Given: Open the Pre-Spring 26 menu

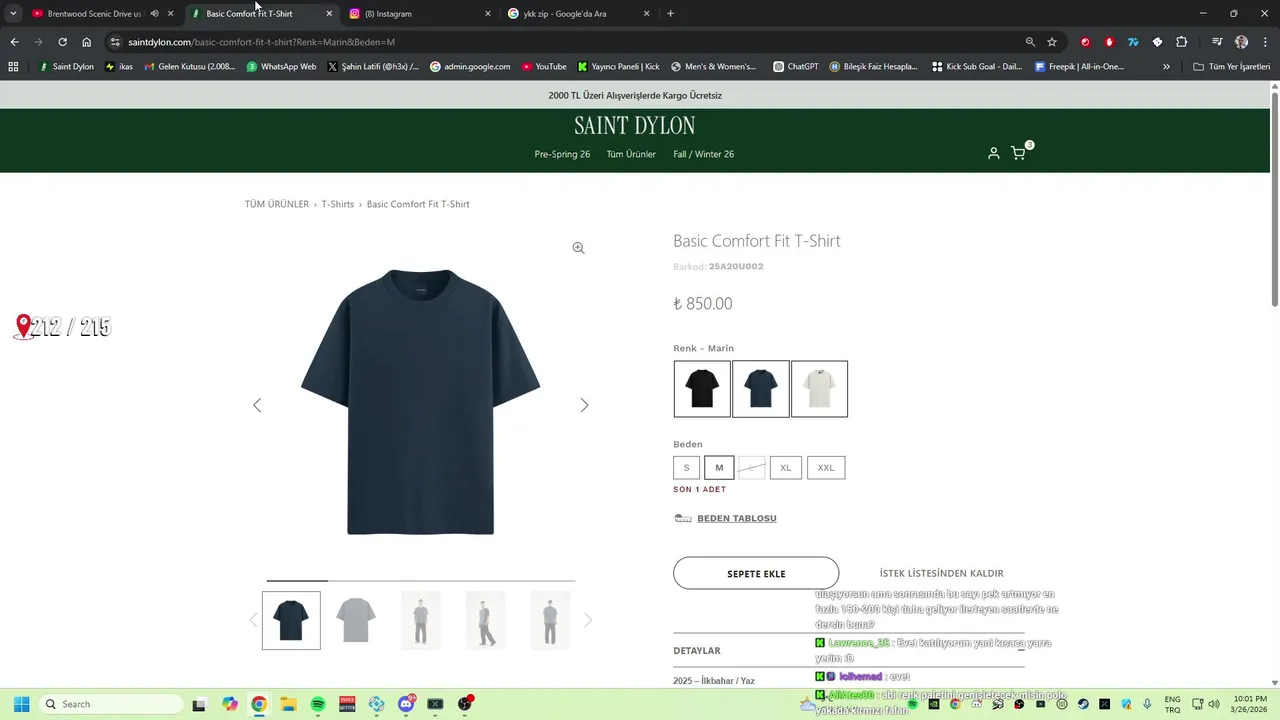Looking at the screenshot, I should [x=562, y=154].
